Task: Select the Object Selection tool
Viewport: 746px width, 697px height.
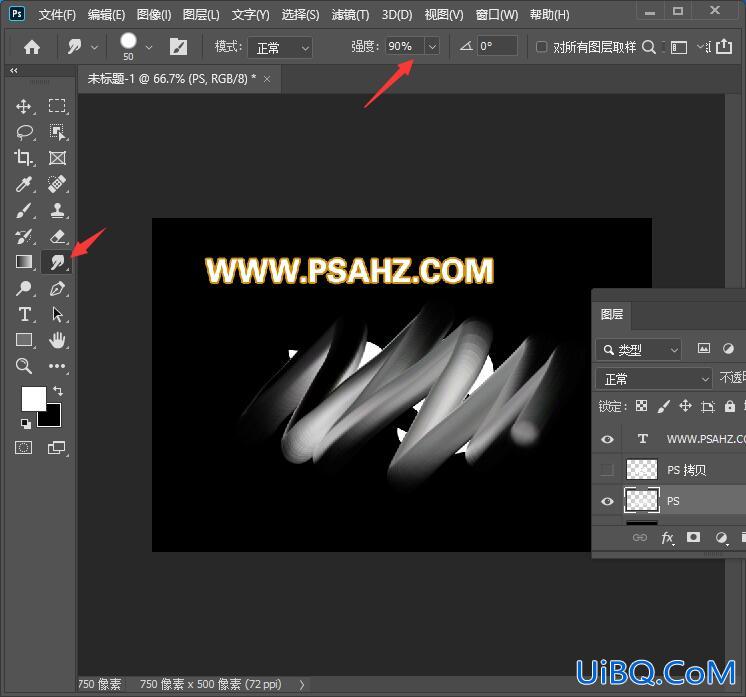Action: pos(57,132)
